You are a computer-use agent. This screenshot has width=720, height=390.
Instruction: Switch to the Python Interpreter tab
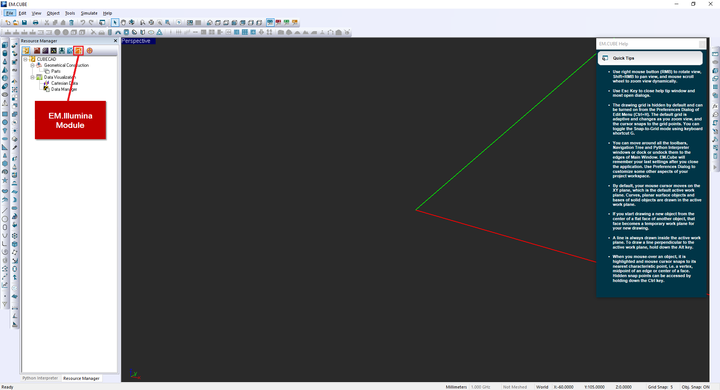tap(40, 378)
